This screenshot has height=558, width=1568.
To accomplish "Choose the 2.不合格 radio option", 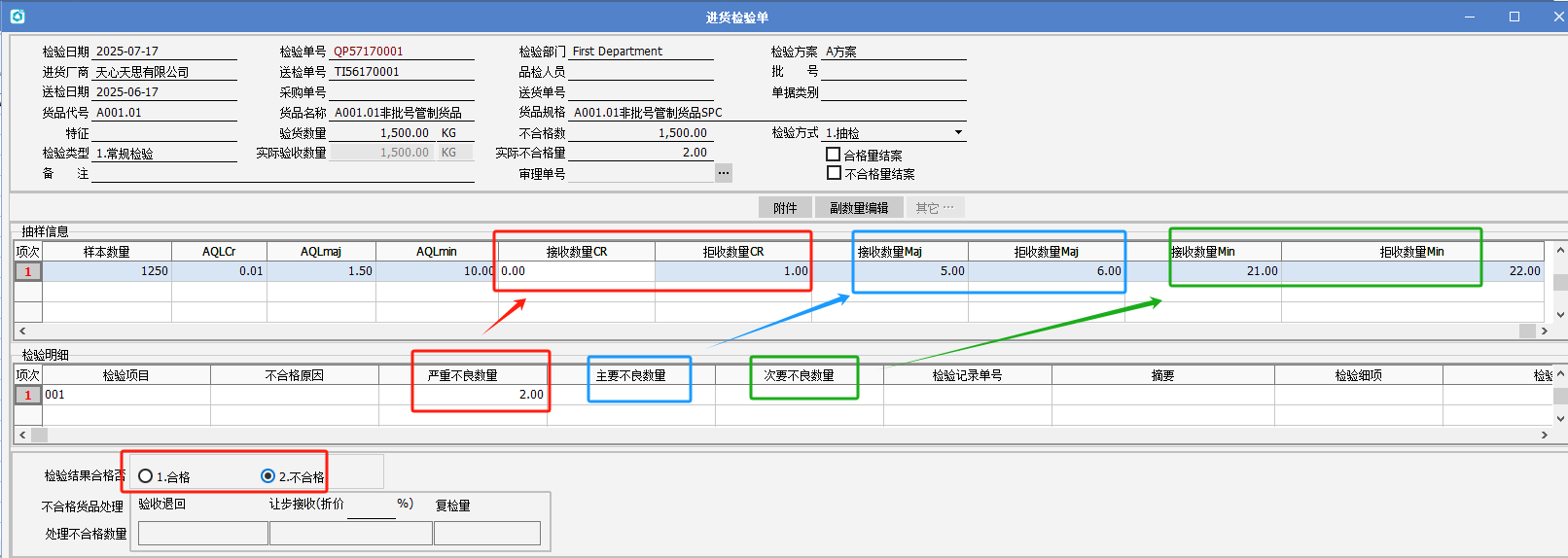I will 268,476.
